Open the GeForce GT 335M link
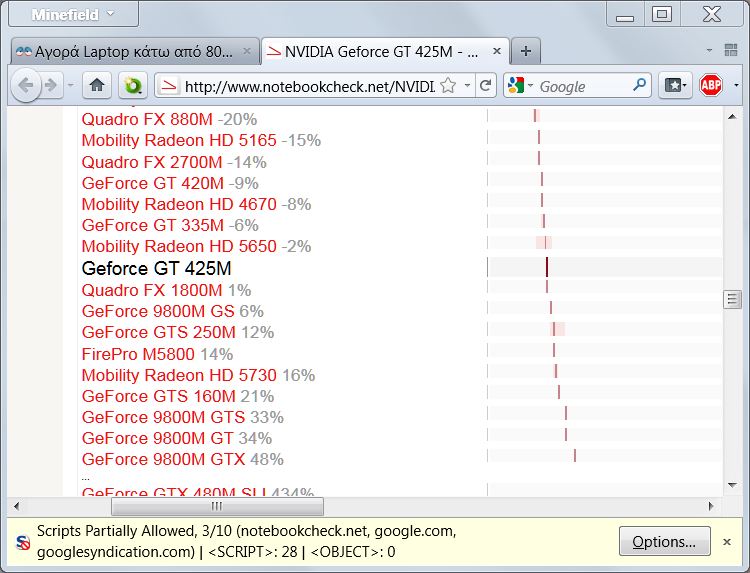 (x=153, y=225)
